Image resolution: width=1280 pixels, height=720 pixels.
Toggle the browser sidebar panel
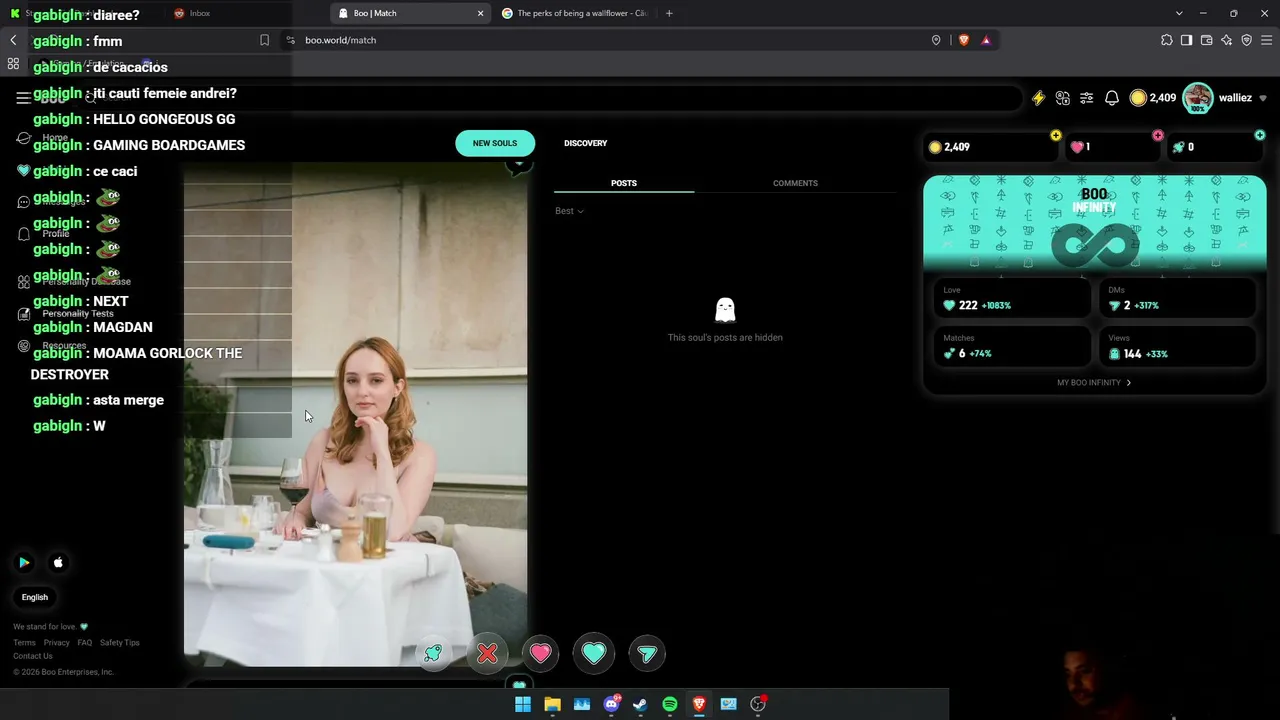click(1186, 40)
